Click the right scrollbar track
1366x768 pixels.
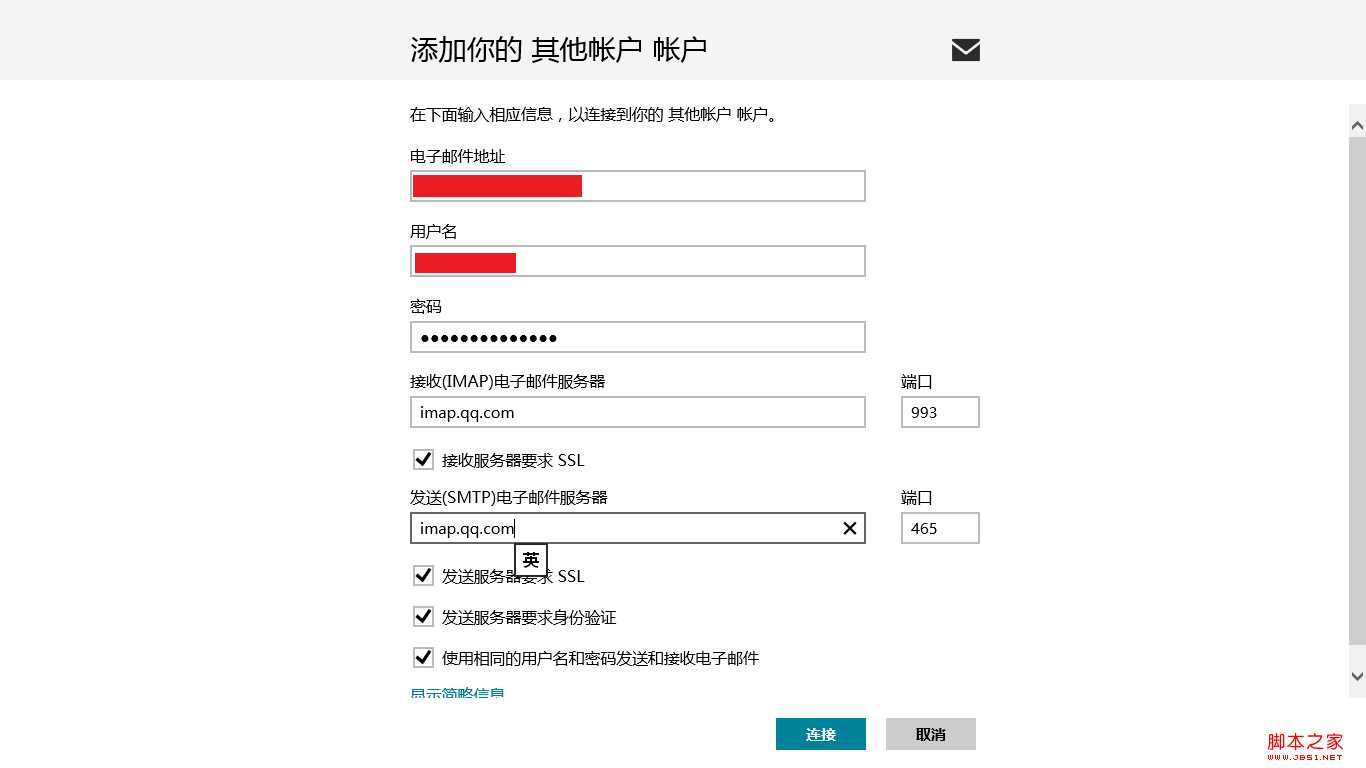pyautogui.click(x=1357, y=400)
